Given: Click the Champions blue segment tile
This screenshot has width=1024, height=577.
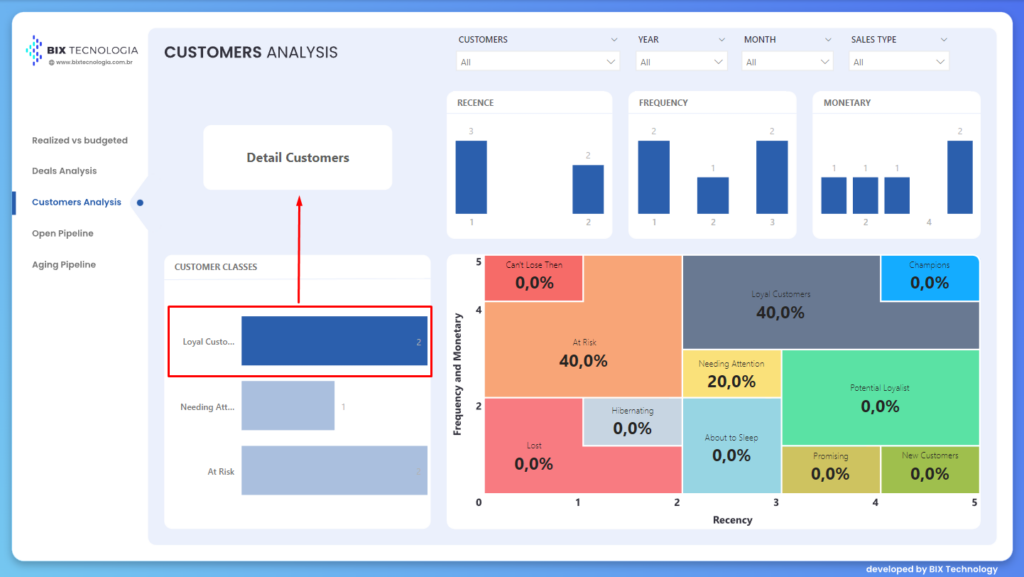Looking at the screenshot, I should click(929, 277).
